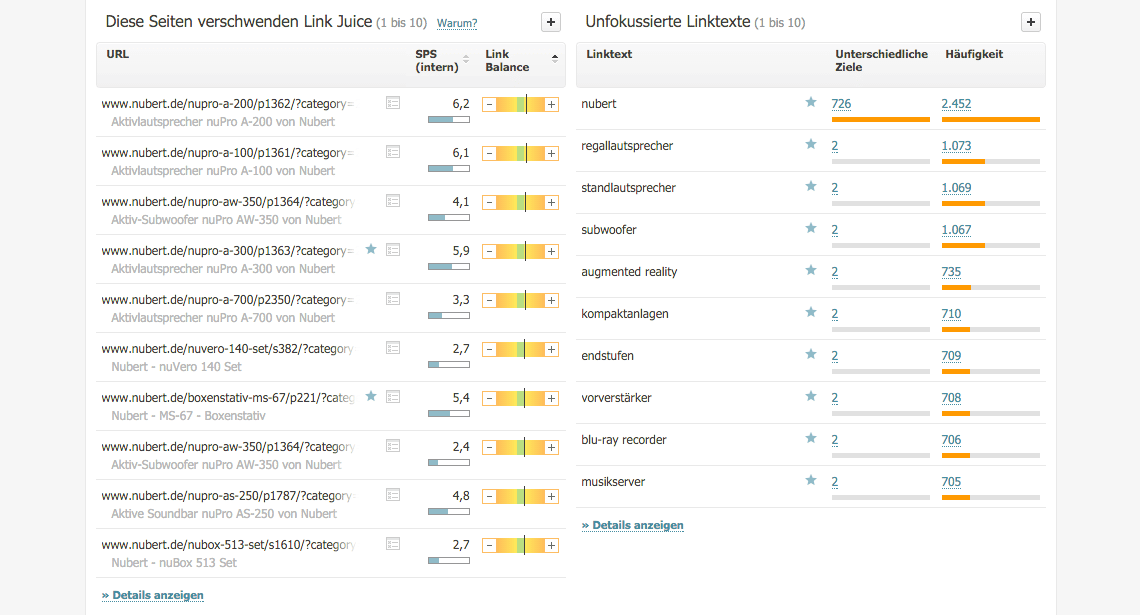The height and width of the screenshot is (615, 1140).
Task: Click minus on nupro-a-200 link balance
Action: click(x=489, y=105)
